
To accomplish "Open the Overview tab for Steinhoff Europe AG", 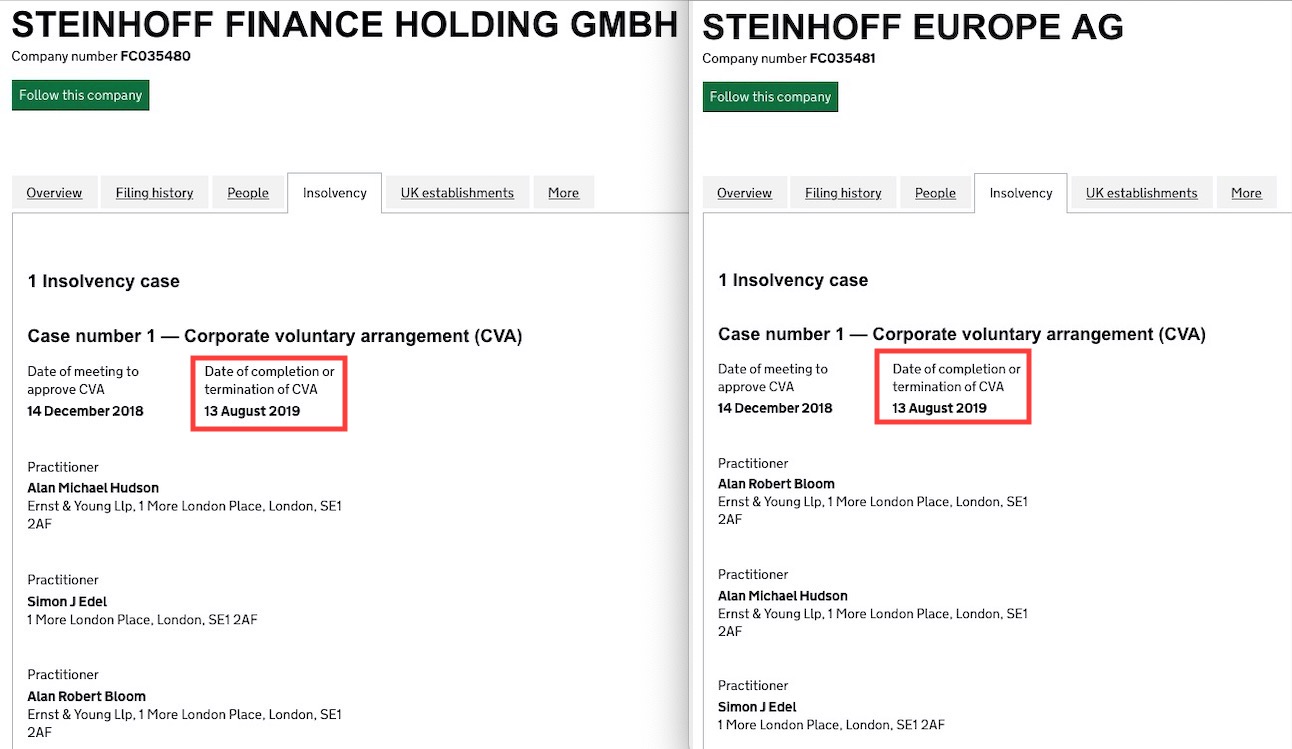I will tap(744, 192).
